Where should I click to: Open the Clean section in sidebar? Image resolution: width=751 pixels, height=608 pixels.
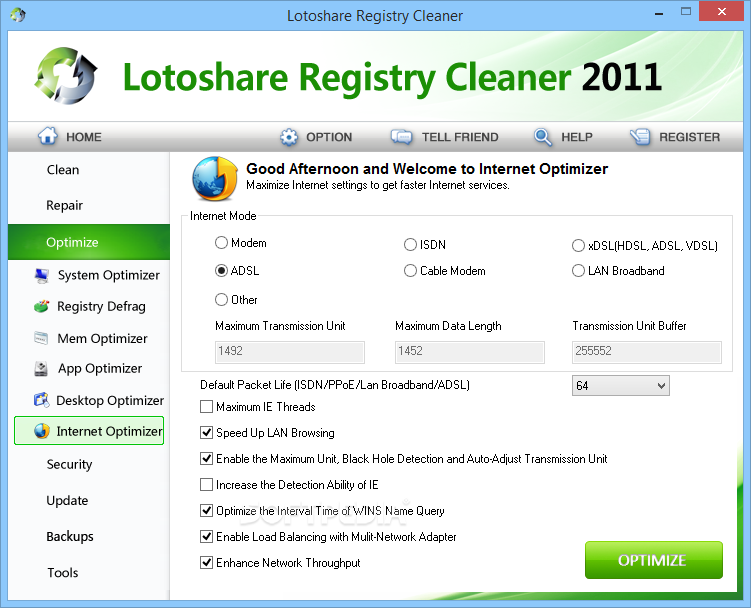(x=63, y=170)
